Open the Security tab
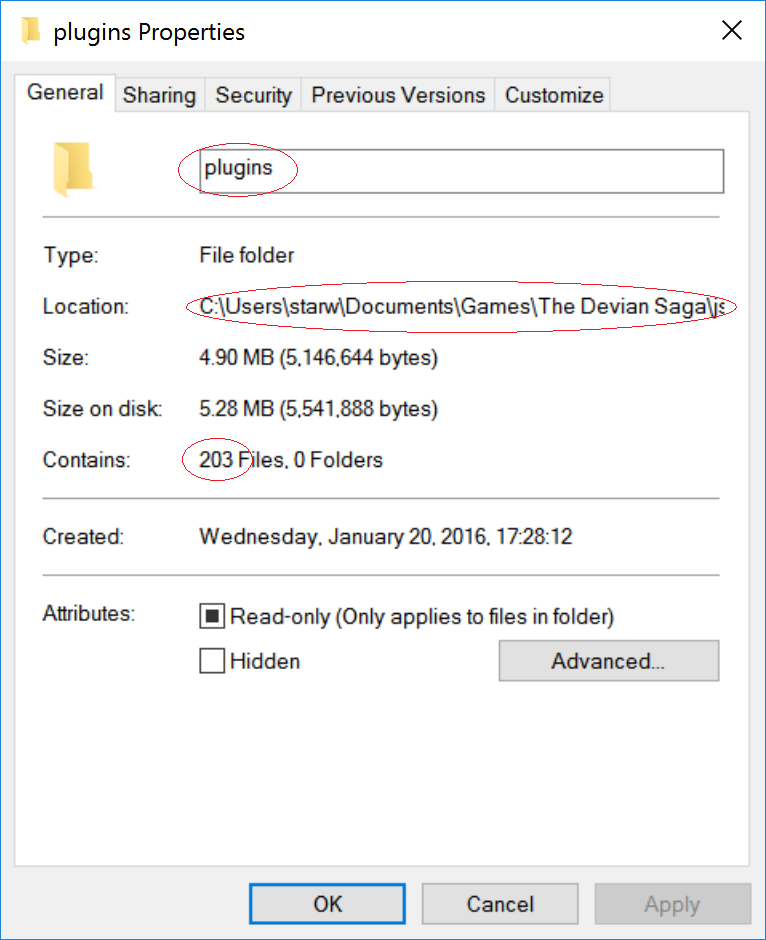The width and height of the screenshot is (766, 940). coord(254,95)
